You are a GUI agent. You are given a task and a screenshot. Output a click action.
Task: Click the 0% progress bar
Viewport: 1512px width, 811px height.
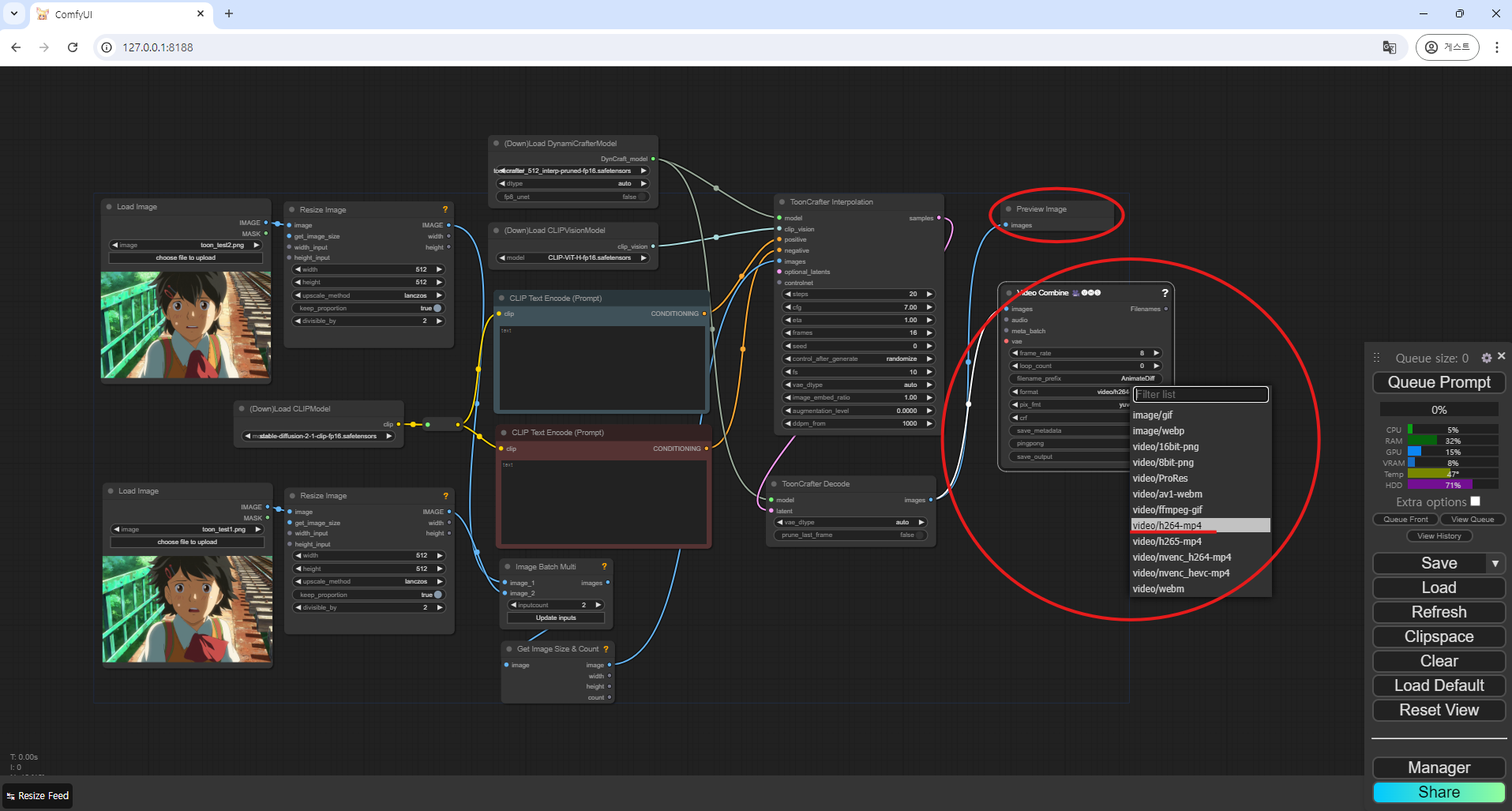(x=1439, y=410)
